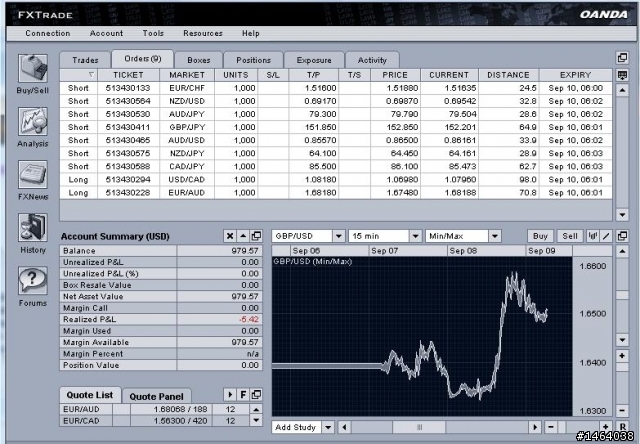
Task: Click the chart vertical scroll-down arrow
Action: click(x=622, y=340)
